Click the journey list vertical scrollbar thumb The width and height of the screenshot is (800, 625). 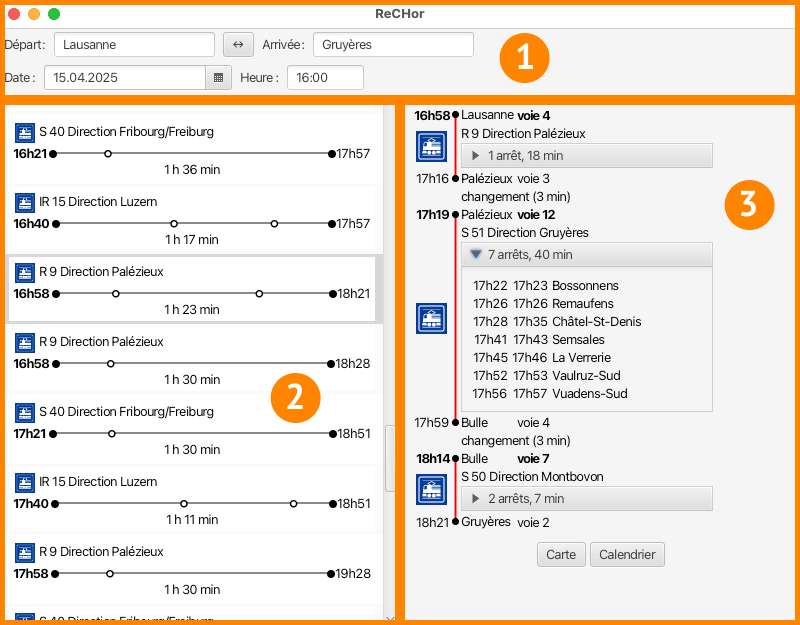[390, 458]
